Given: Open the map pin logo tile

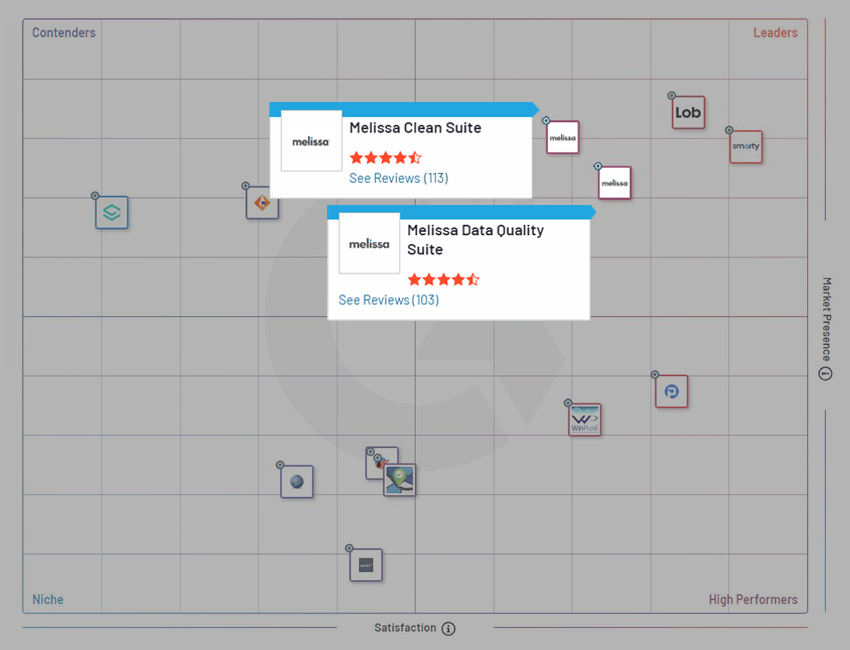Looking at the screenshot, I should coord(400,480).
